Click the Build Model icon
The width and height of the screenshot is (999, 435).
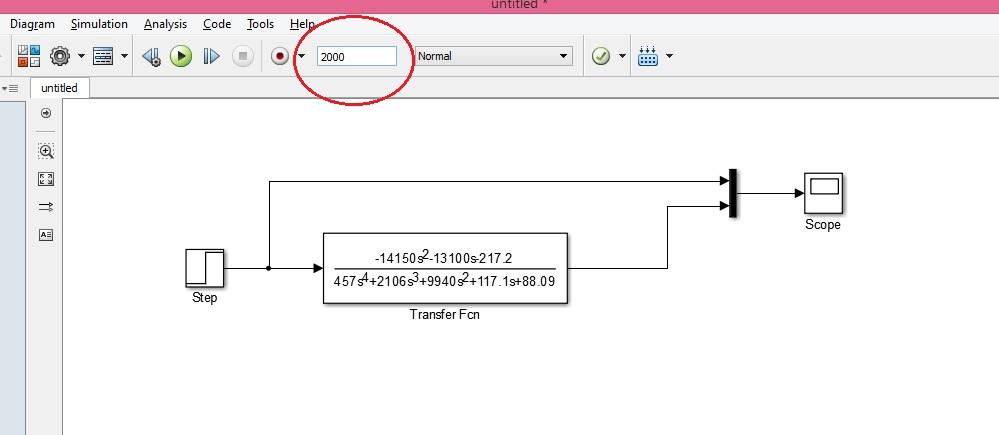[x=648, y=56]
